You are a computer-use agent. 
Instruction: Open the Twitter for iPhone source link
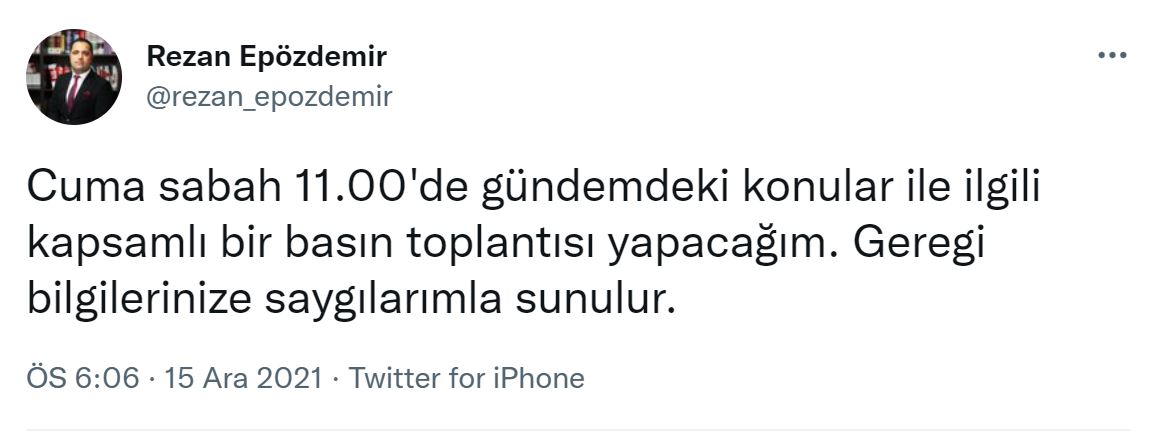click(x=468, y=378)
